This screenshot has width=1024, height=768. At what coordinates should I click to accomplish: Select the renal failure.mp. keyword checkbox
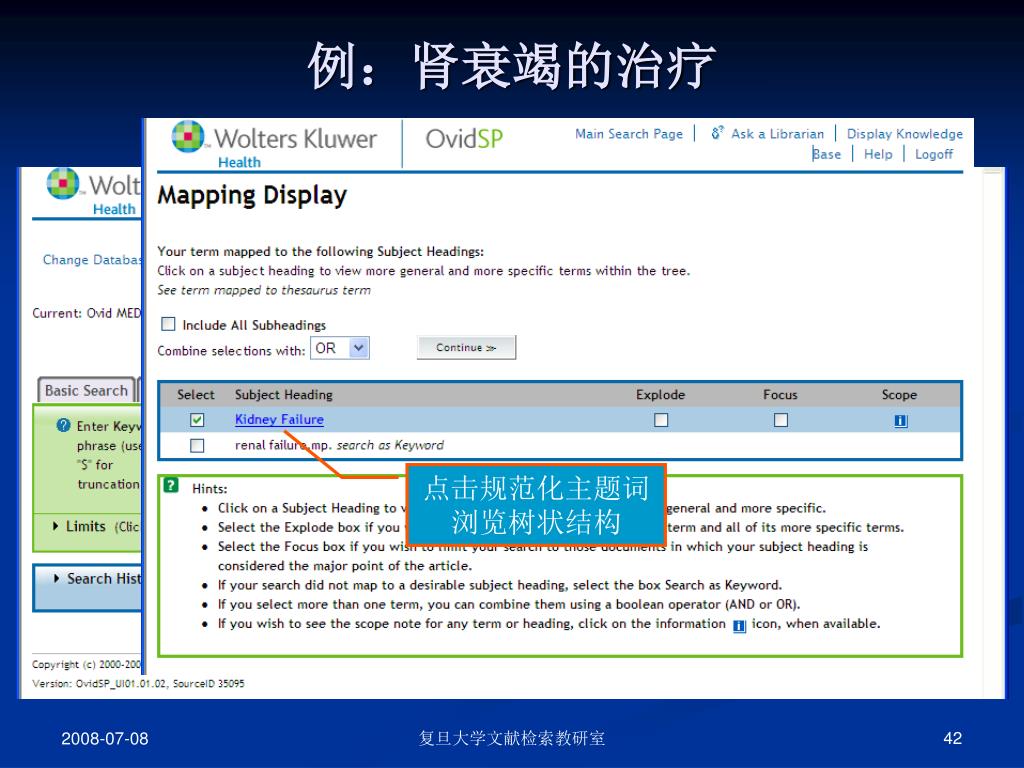tap(197, 445)
